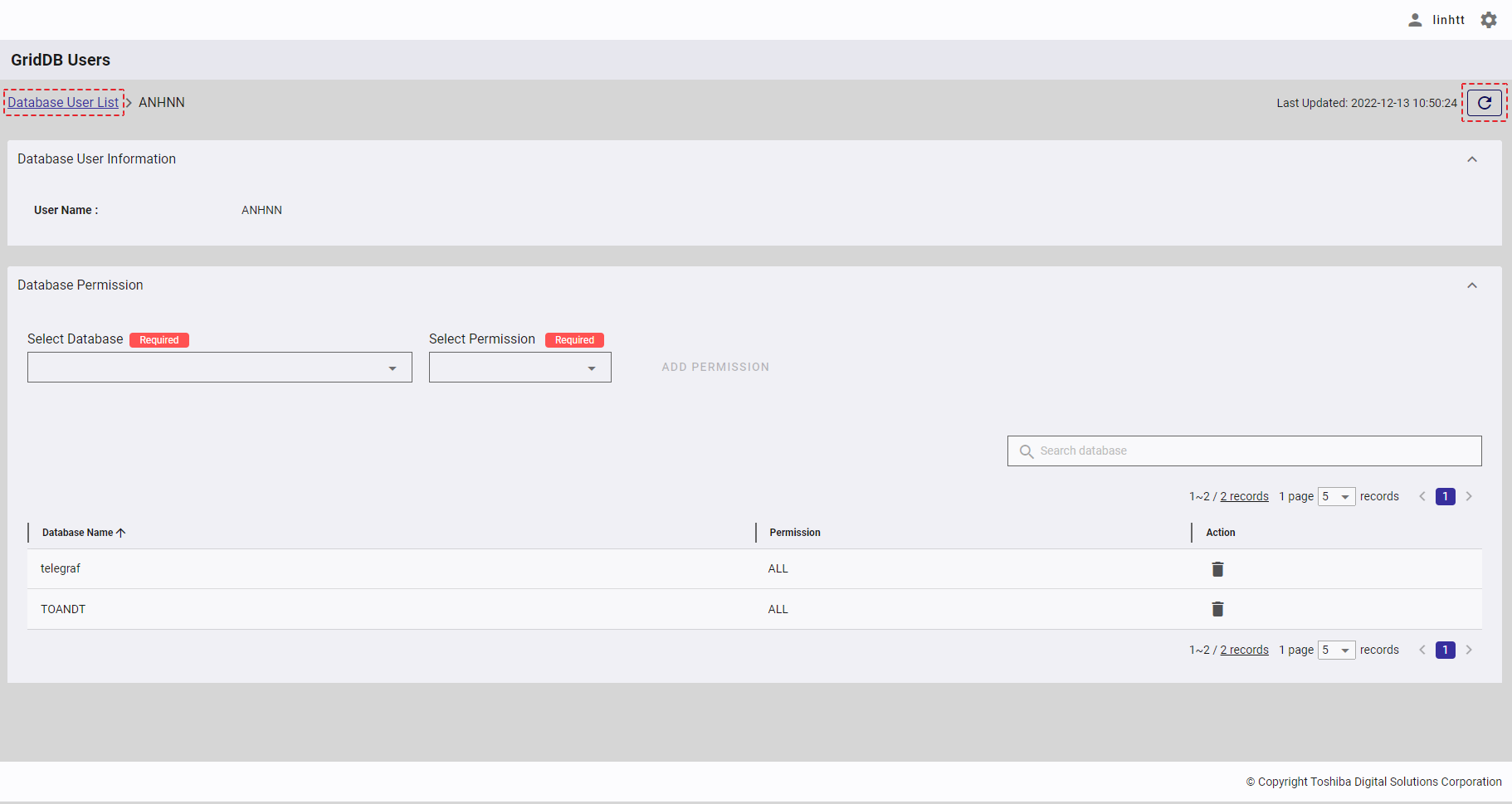Focus the Search database input field
This screenshot has height=804, width=1512.
tap(1253, 451)
